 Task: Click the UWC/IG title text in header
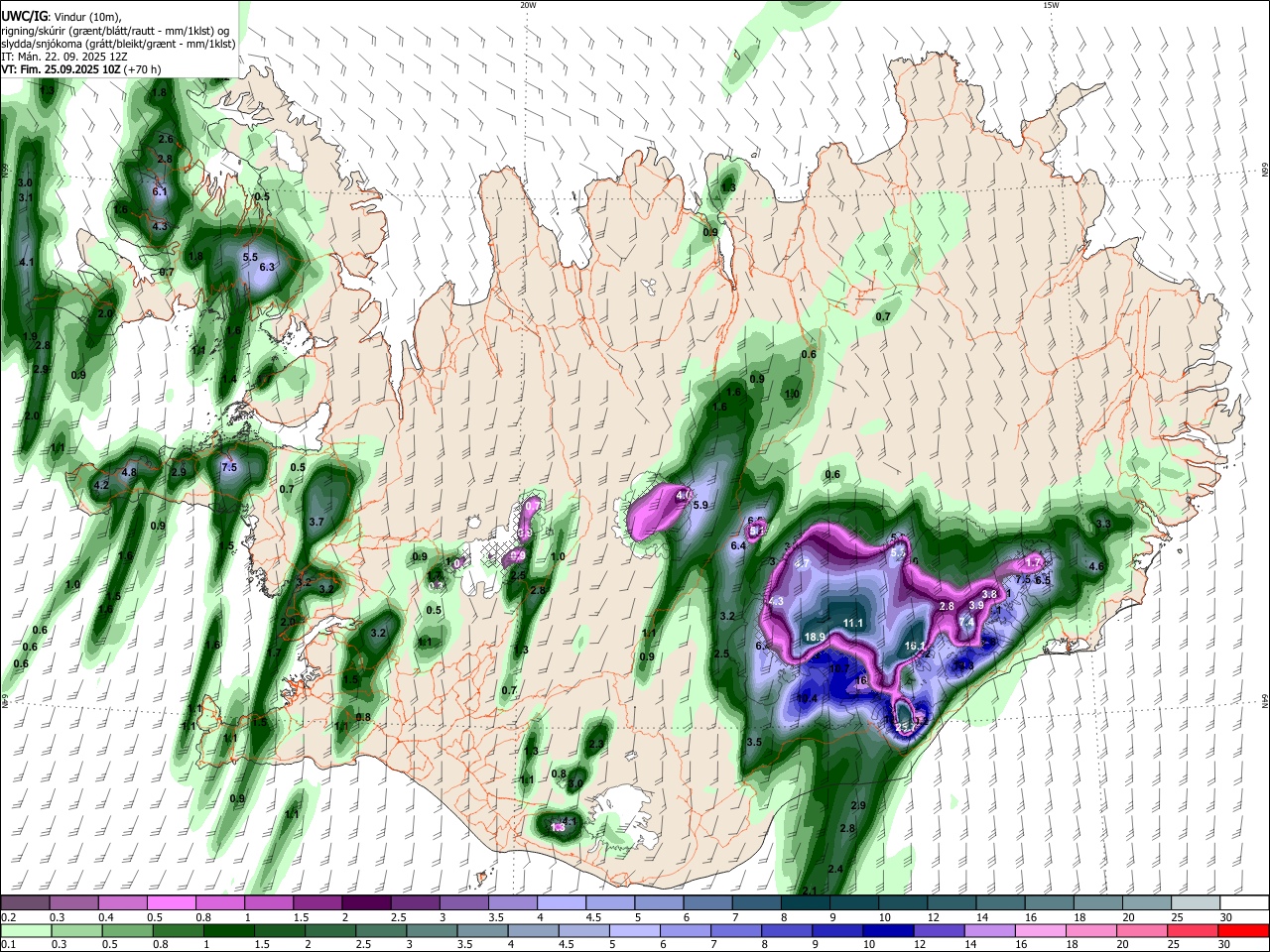click(x=23, y=16)
